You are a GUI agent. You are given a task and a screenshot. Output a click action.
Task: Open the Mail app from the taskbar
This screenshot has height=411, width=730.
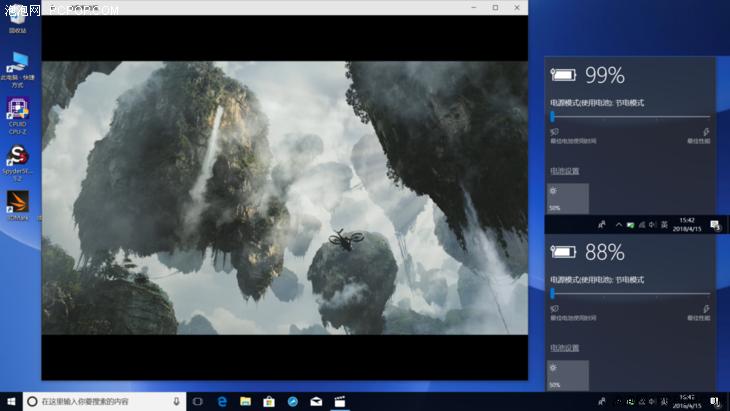(x=316, y=401)
